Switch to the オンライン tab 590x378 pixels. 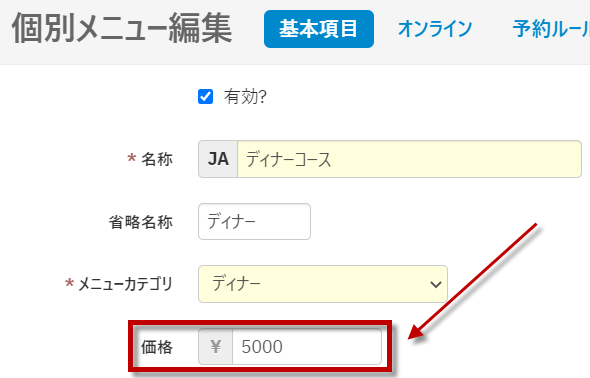435,29
